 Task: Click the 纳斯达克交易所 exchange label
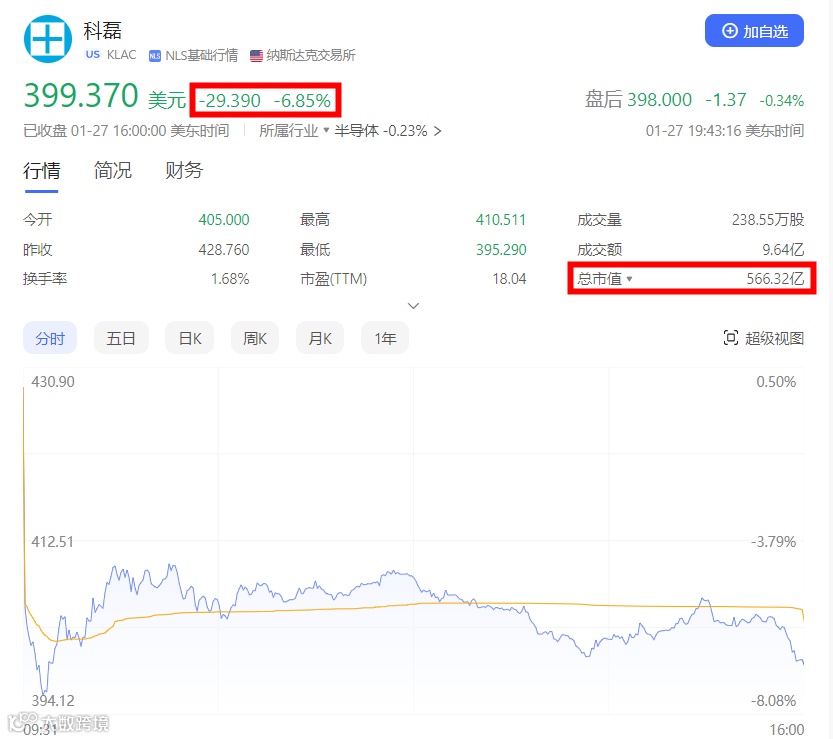coord(311,55)
